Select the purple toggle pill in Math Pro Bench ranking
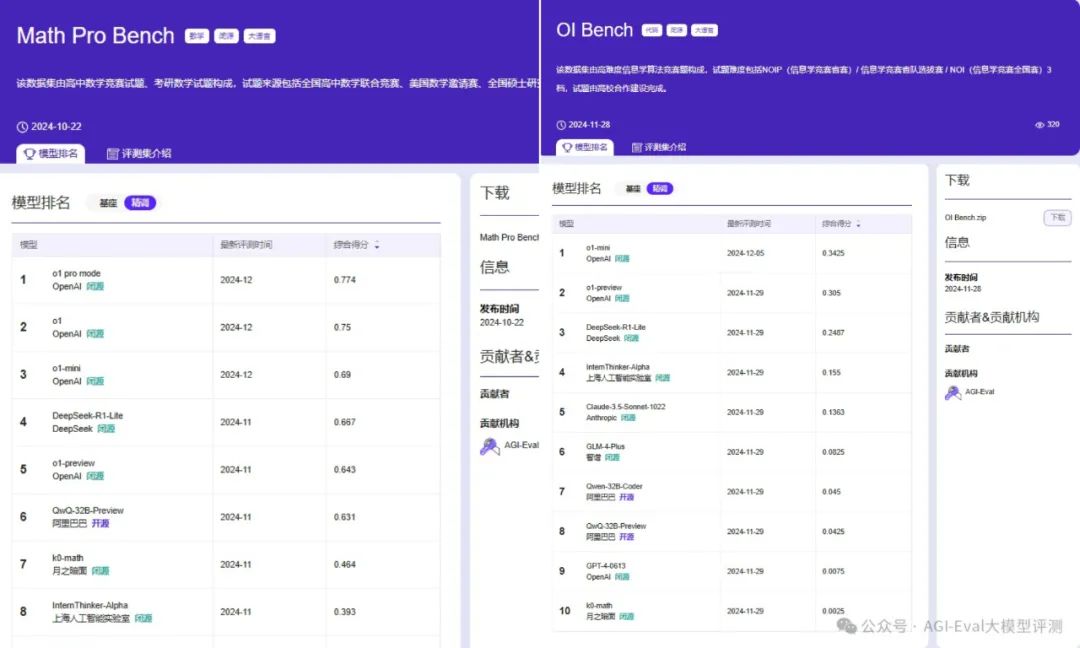Viewport: 1080px width, 648px height. (140, 202)
